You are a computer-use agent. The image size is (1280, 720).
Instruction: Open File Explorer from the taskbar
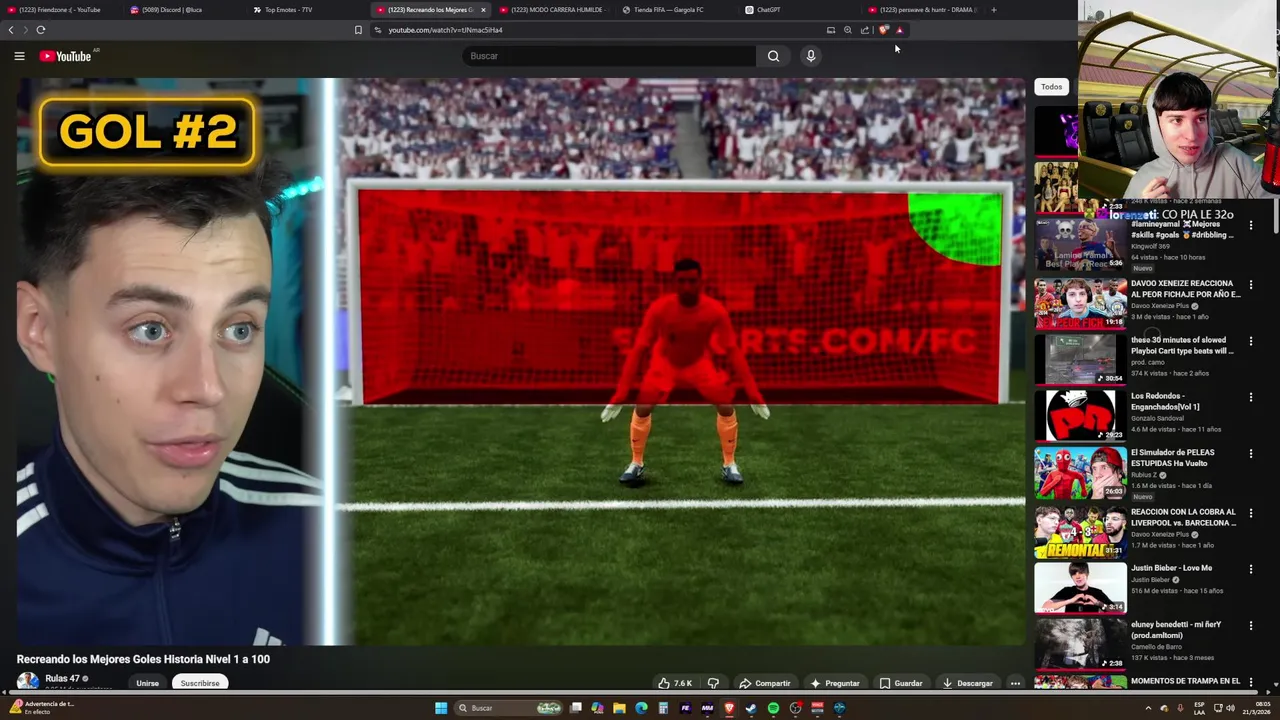[619, 708]
